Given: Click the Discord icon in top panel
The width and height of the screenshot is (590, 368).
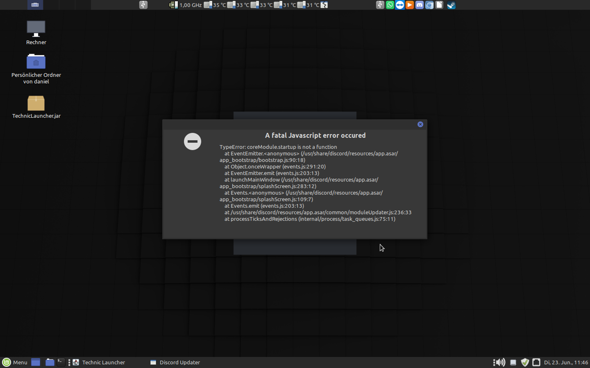Looking at the screenshot, I should 419,5.
